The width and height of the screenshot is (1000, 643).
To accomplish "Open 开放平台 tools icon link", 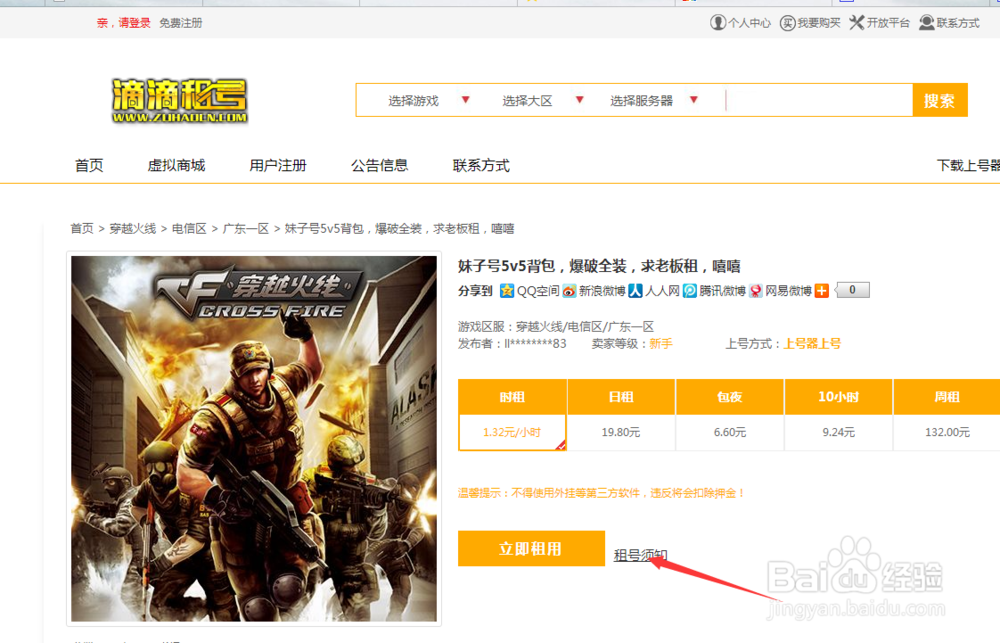I will pos(879,23).
